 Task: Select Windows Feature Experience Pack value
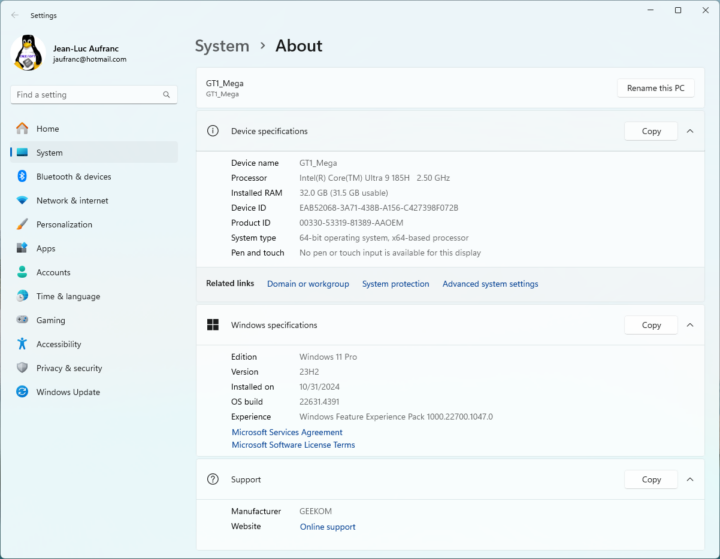tap(396, 417)
